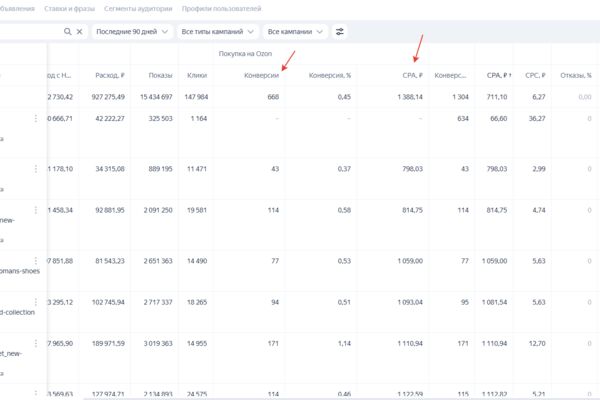600x400 pixels.
Task: Open three-dot menu in row with spend 34 315,08
Action: coord(36,169)
